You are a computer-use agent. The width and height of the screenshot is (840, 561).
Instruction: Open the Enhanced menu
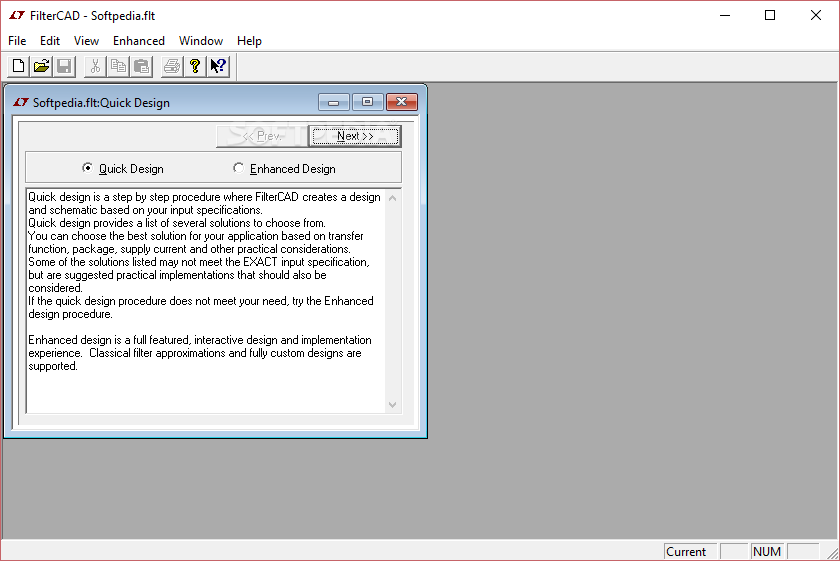(139, 41)
